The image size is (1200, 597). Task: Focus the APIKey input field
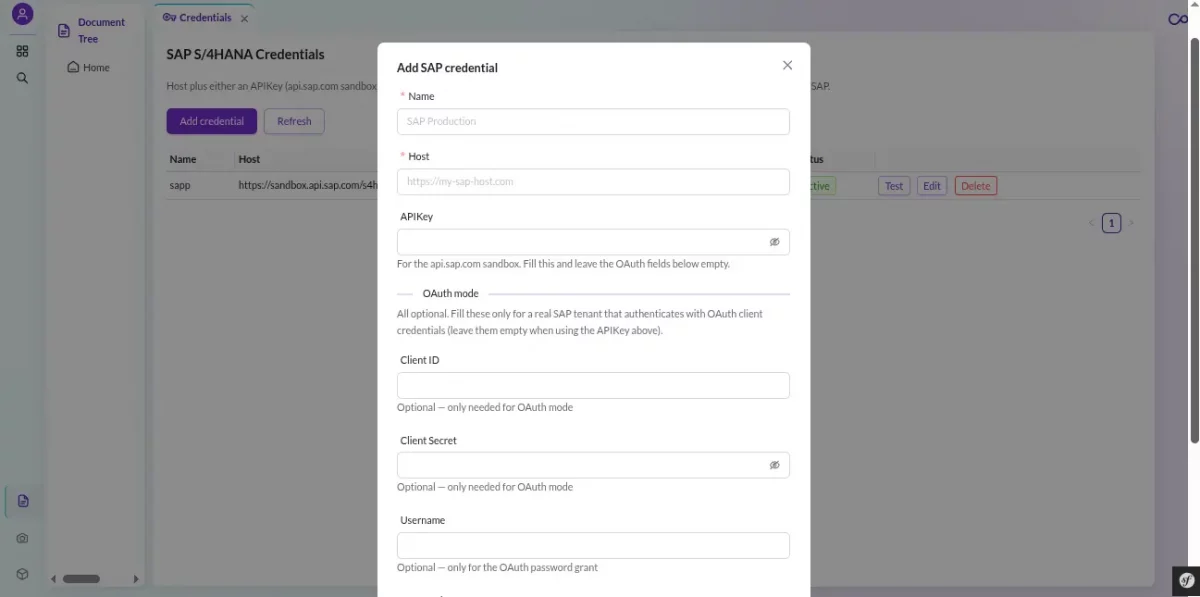click(x=593, y=242)
